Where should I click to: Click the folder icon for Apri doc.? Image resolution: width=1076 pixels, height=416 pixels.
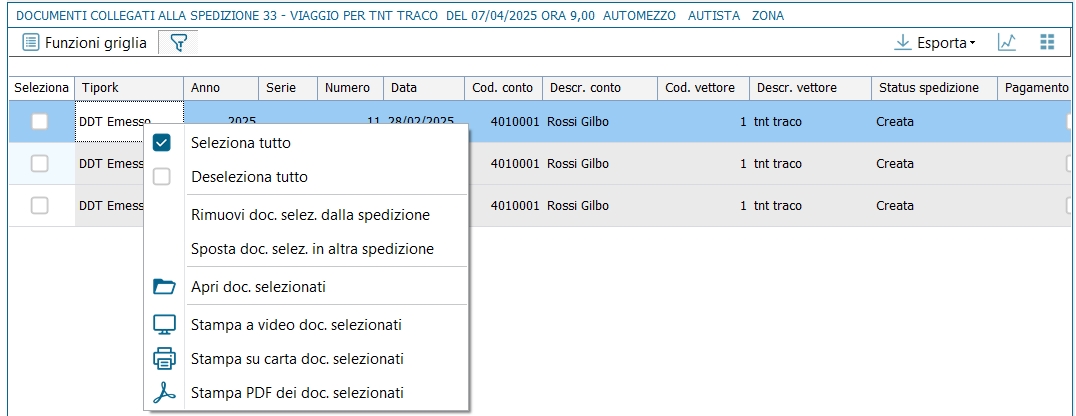pyautogui.click(x=164, y=287)
